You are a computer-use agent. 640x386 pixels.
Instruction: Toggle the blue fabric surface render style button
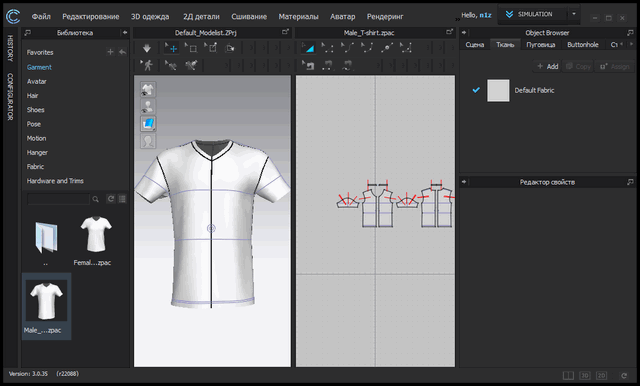(x=148, y=124)
